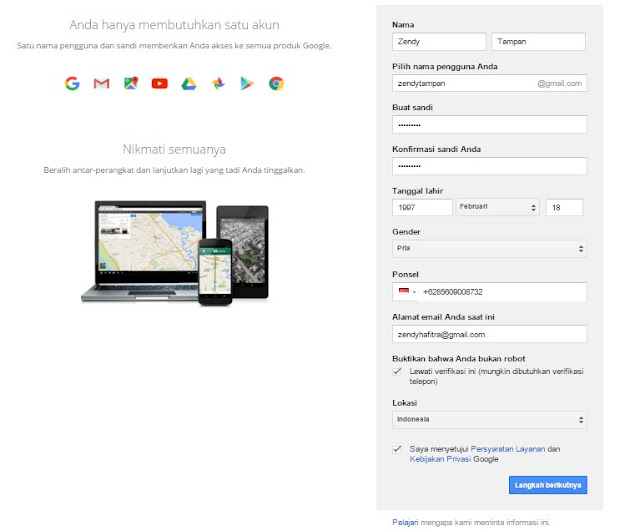This screenshot has height=531, width=640.
Task: Open the Lokasi dropdown showing Indonesia
Action: (489, 420)
